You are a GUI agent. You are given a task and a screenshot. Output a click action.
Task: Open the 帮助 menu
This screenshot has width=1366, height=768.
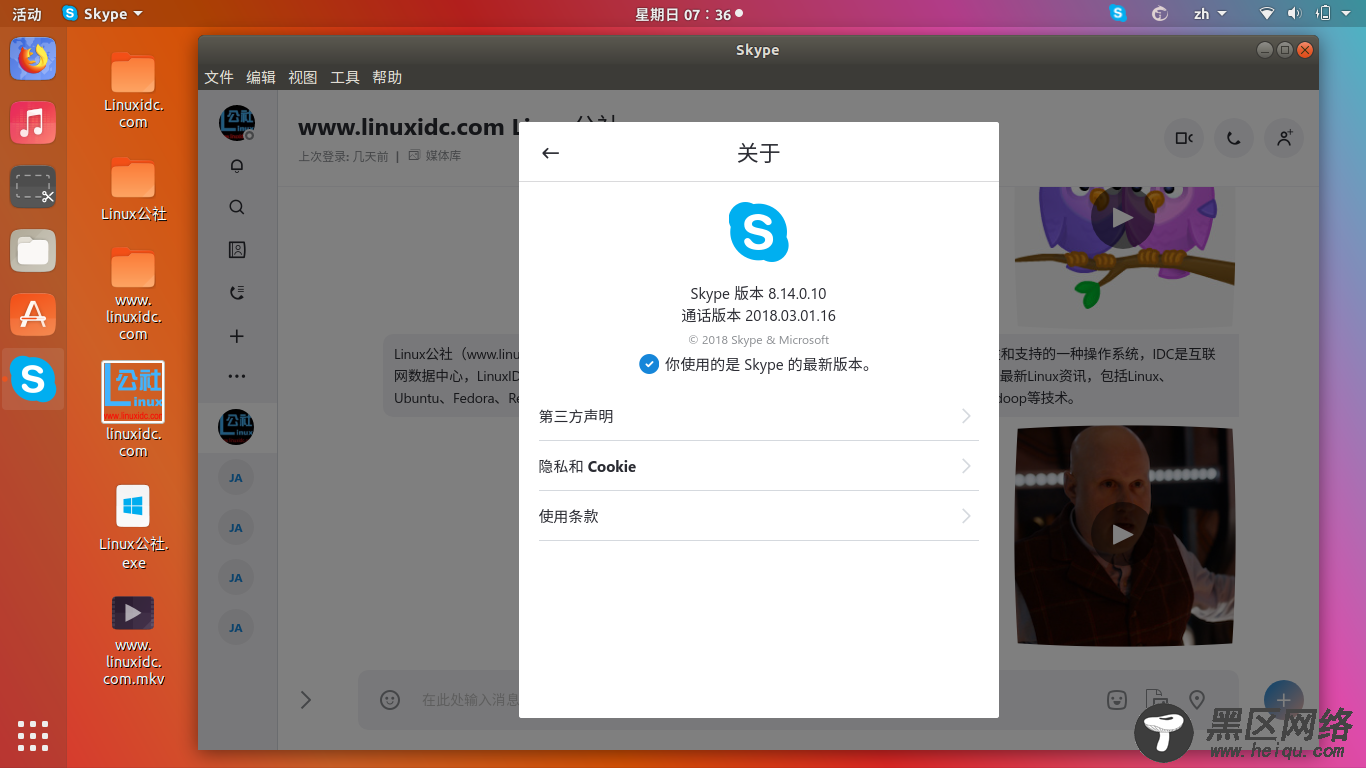tap(387, 77)
